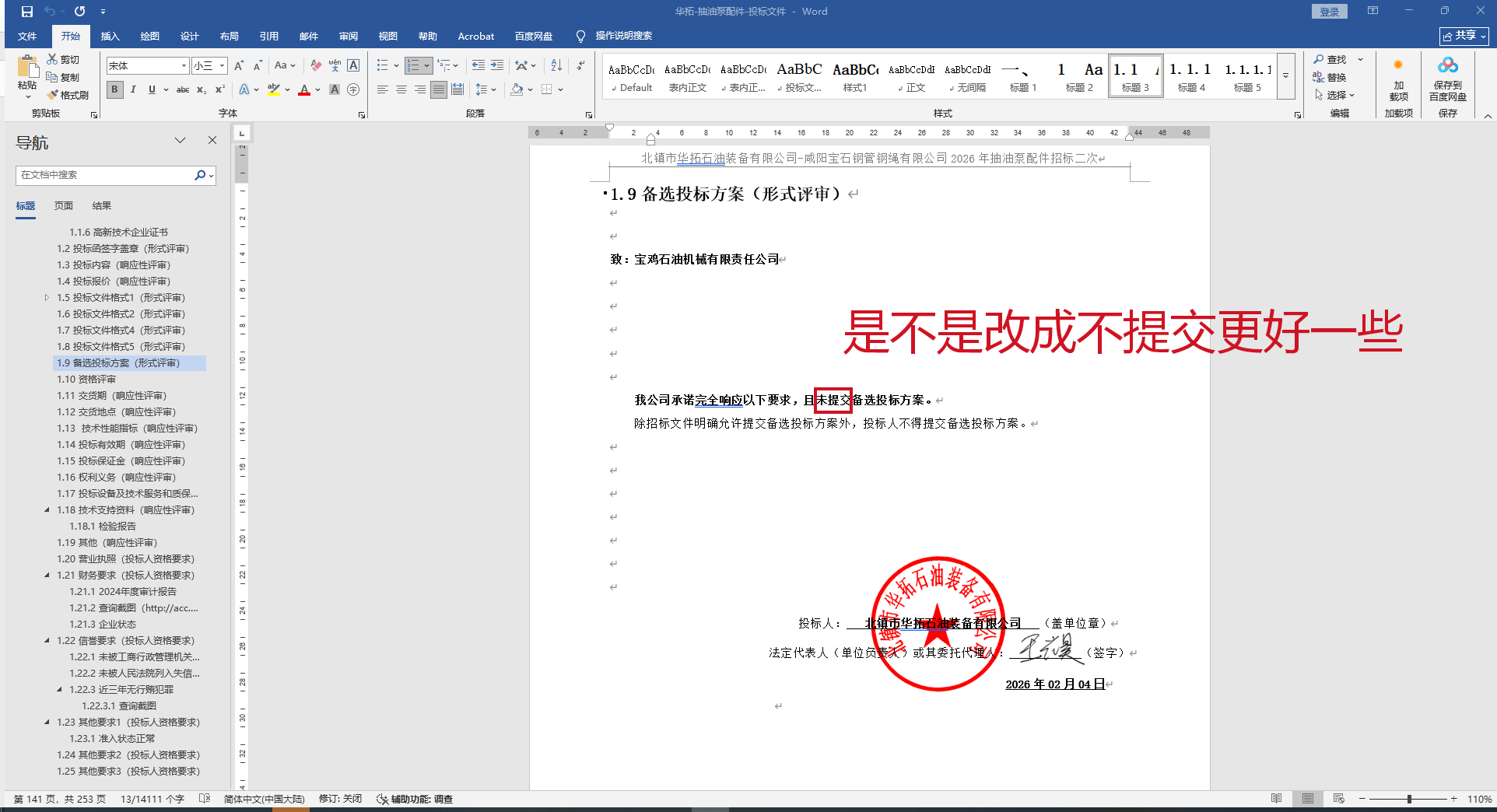
Task: Clear all formatting with the eraser icon
Action: pos(316,65)
